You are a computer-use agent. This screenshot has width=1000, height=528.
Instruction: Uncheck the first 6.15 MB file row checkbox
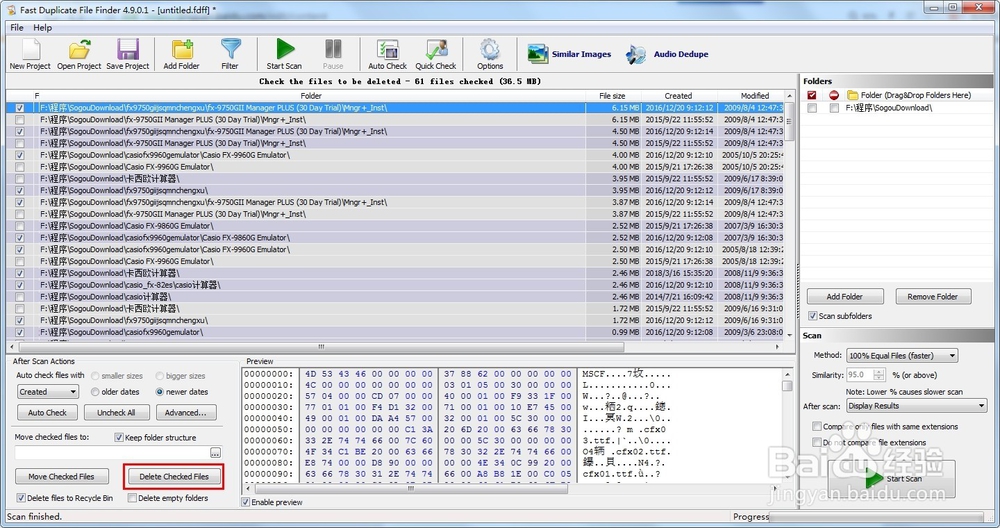point(20,108)
